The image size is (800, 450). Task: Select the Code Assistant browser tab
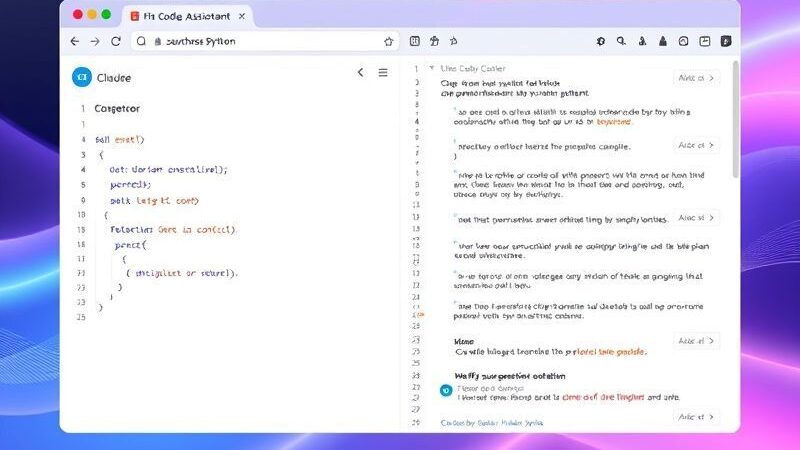pos(187,16)
